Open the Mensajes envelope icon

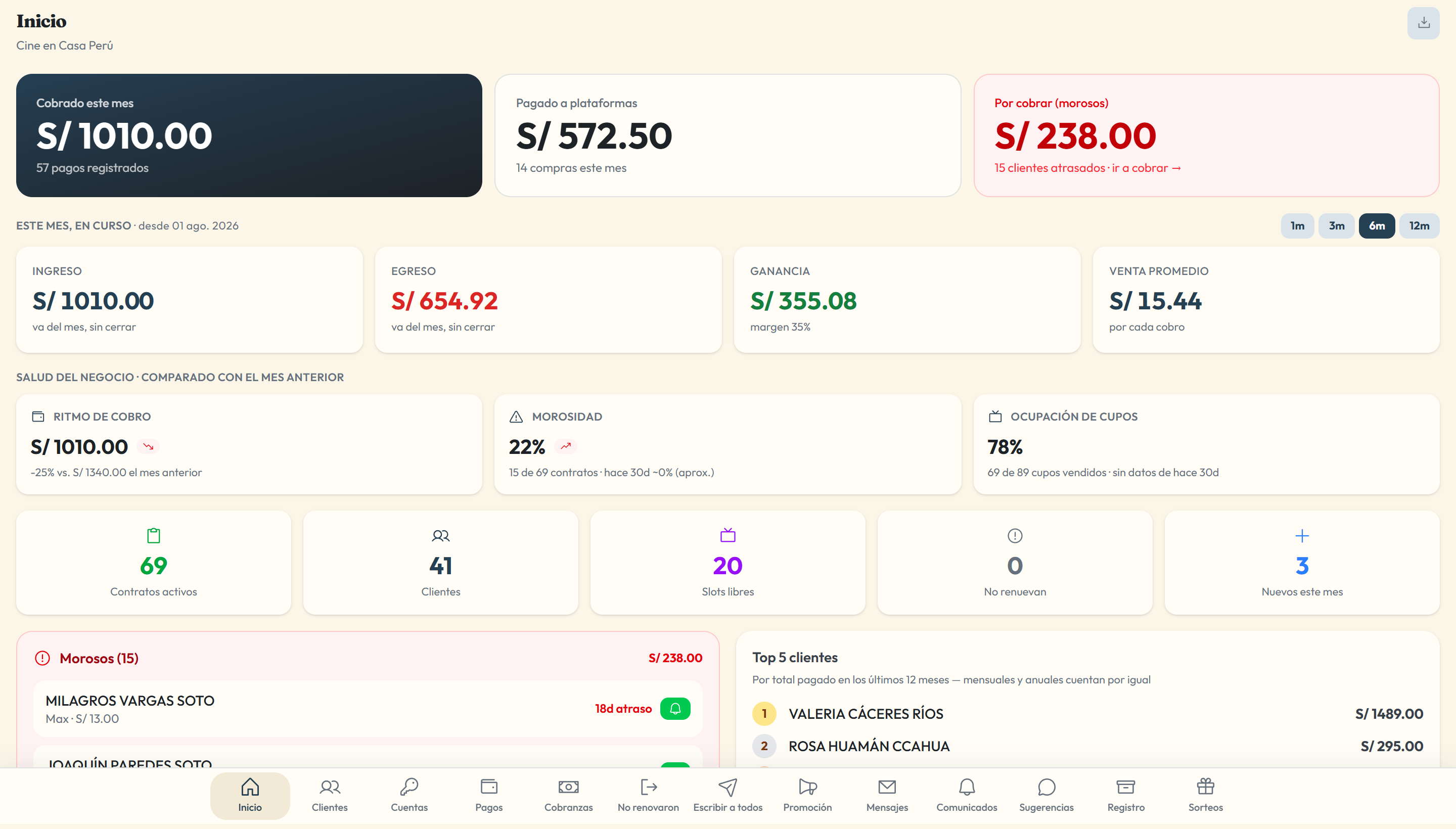coord(887,787)
